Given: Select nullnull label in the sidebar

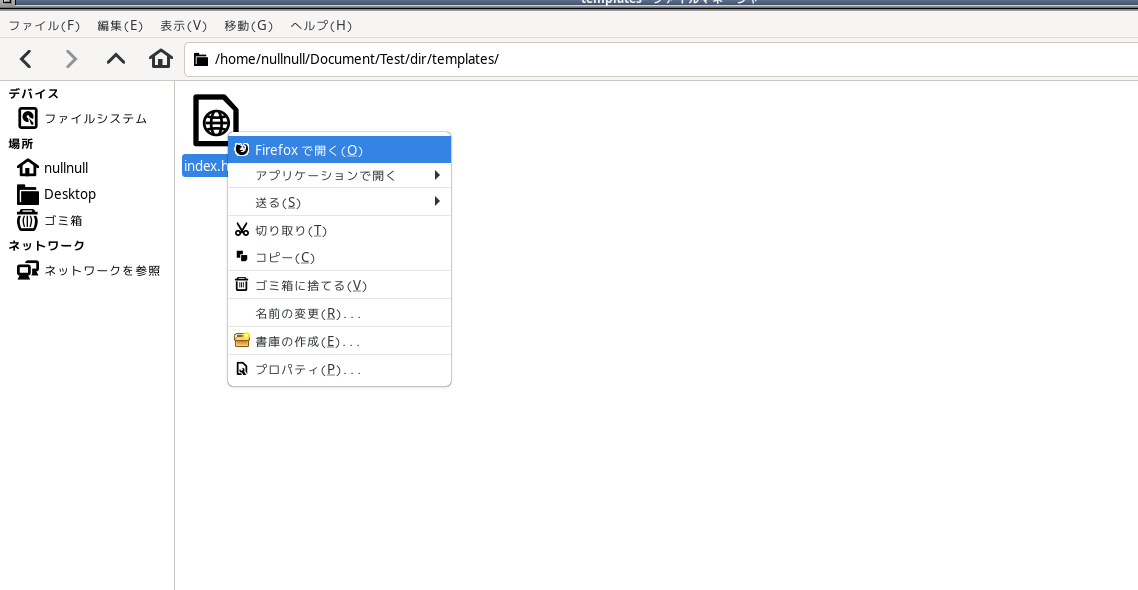Looking at the screenshot, I should coord(66,168).
